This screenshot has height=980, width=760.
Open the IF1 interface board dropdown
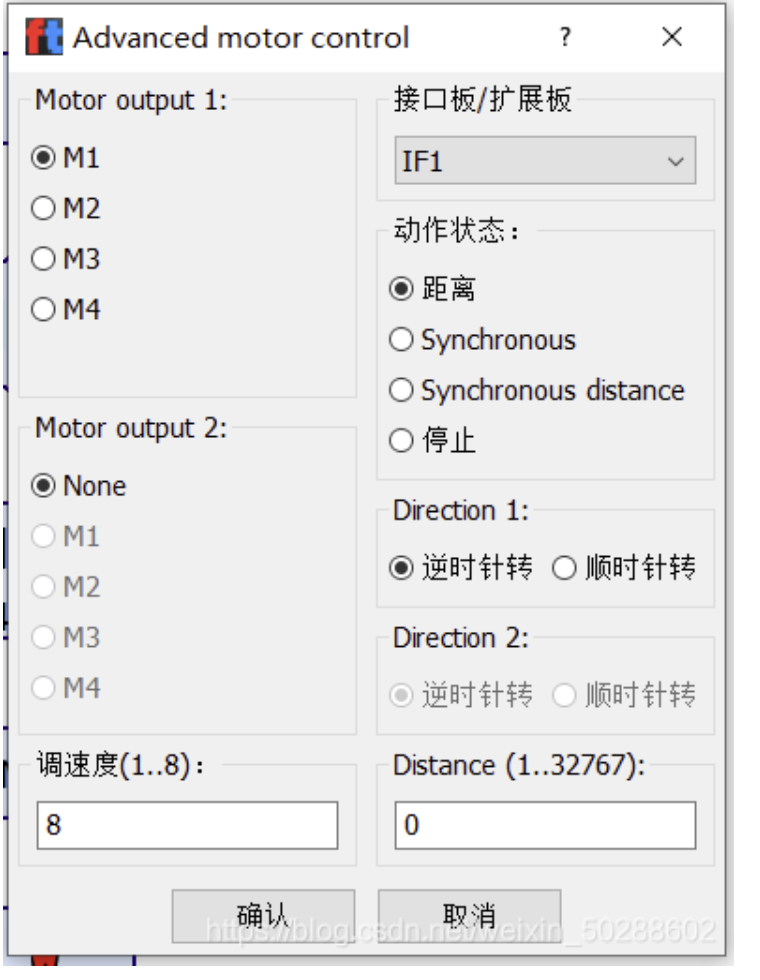click(545, 161)
